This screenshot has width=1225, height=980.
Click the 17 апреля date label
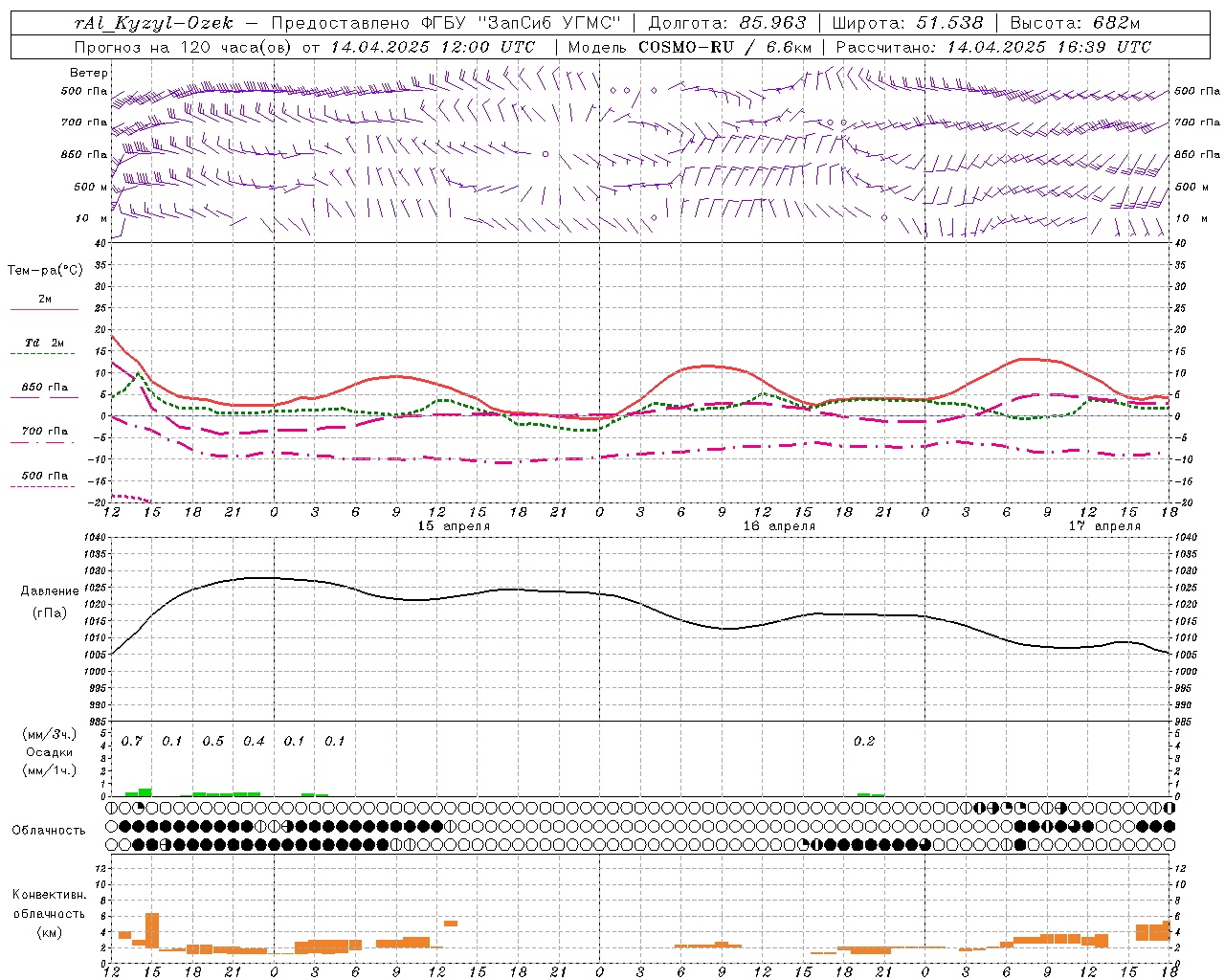1104,526
